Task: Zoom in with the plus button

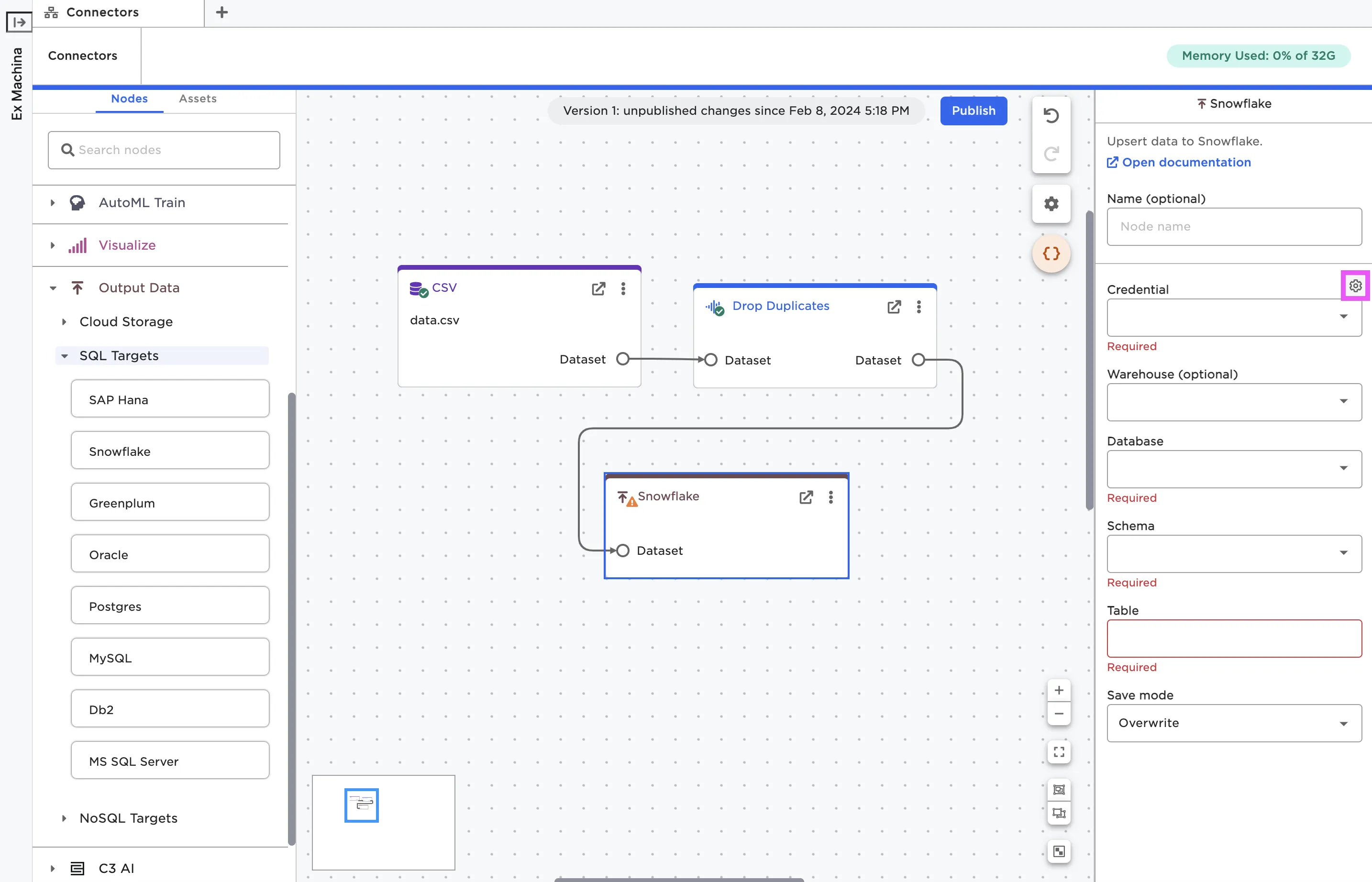Action: point(1059,691)
